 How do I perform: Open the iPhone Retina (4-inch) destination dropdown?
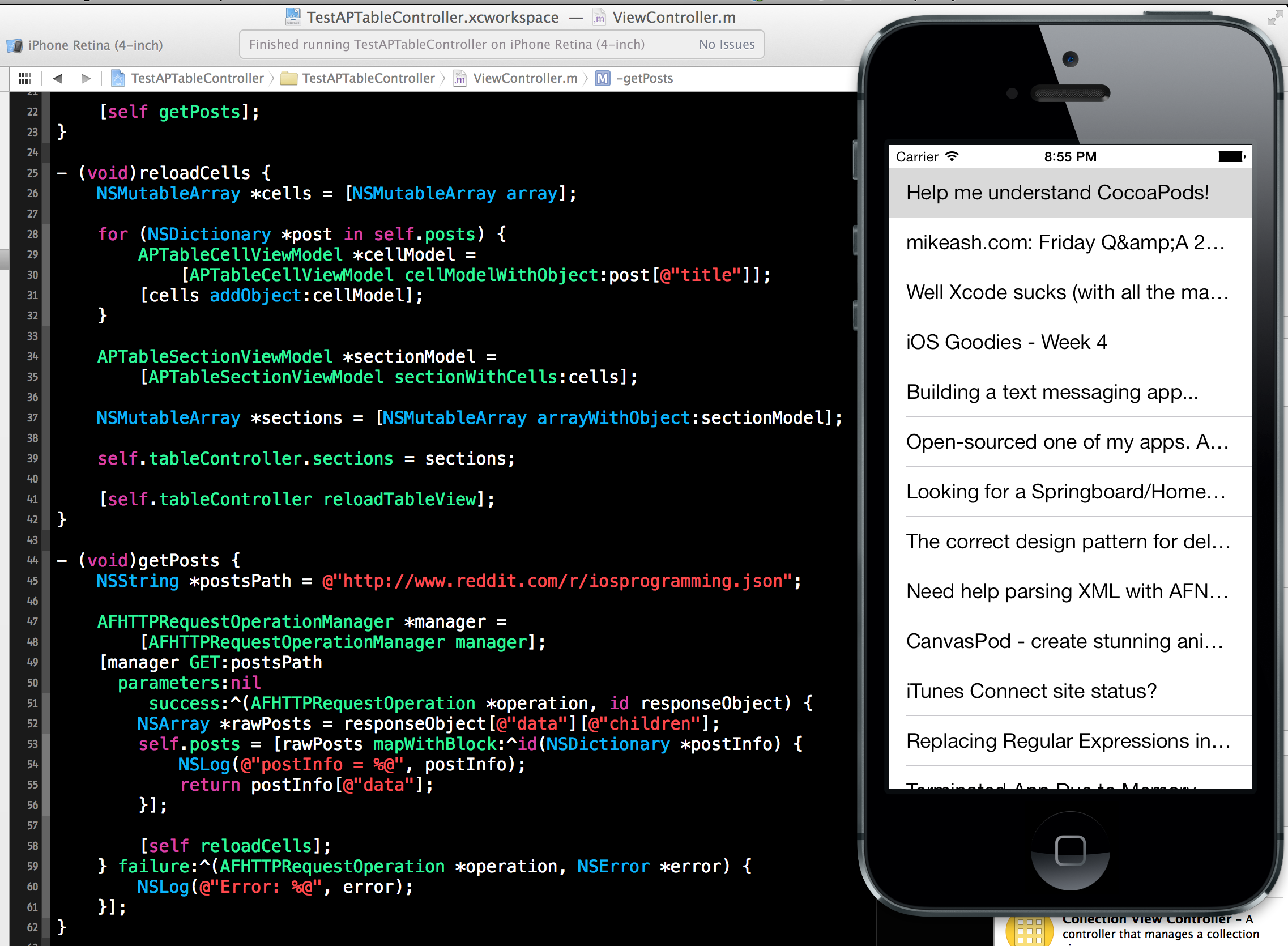95,45
